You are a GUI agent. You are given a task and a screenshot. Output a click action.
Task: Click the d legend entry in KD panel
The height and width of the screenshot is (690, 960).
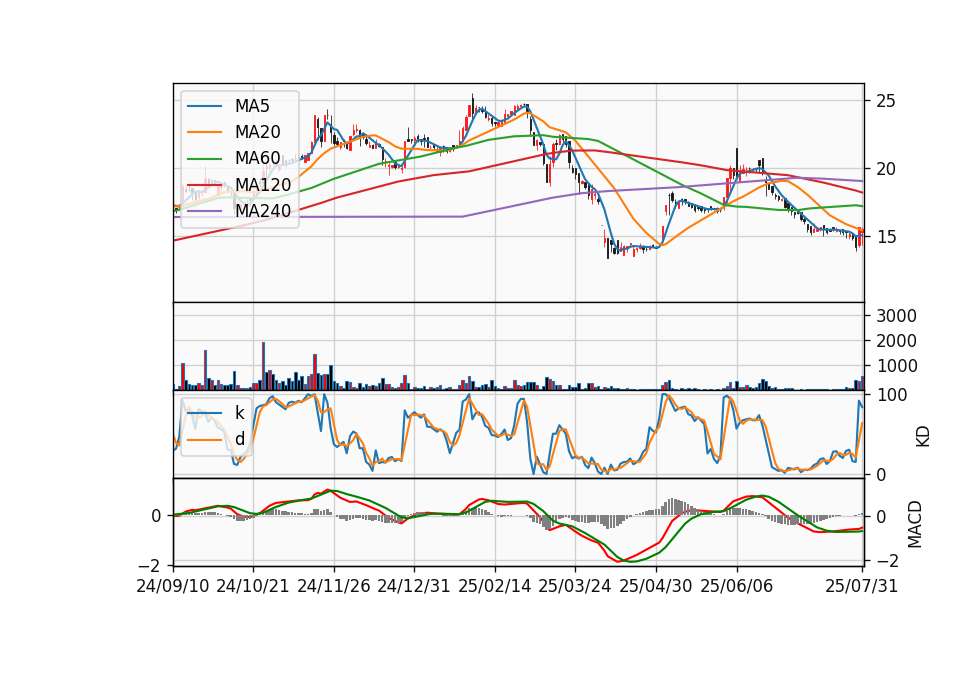click(239, 439)
